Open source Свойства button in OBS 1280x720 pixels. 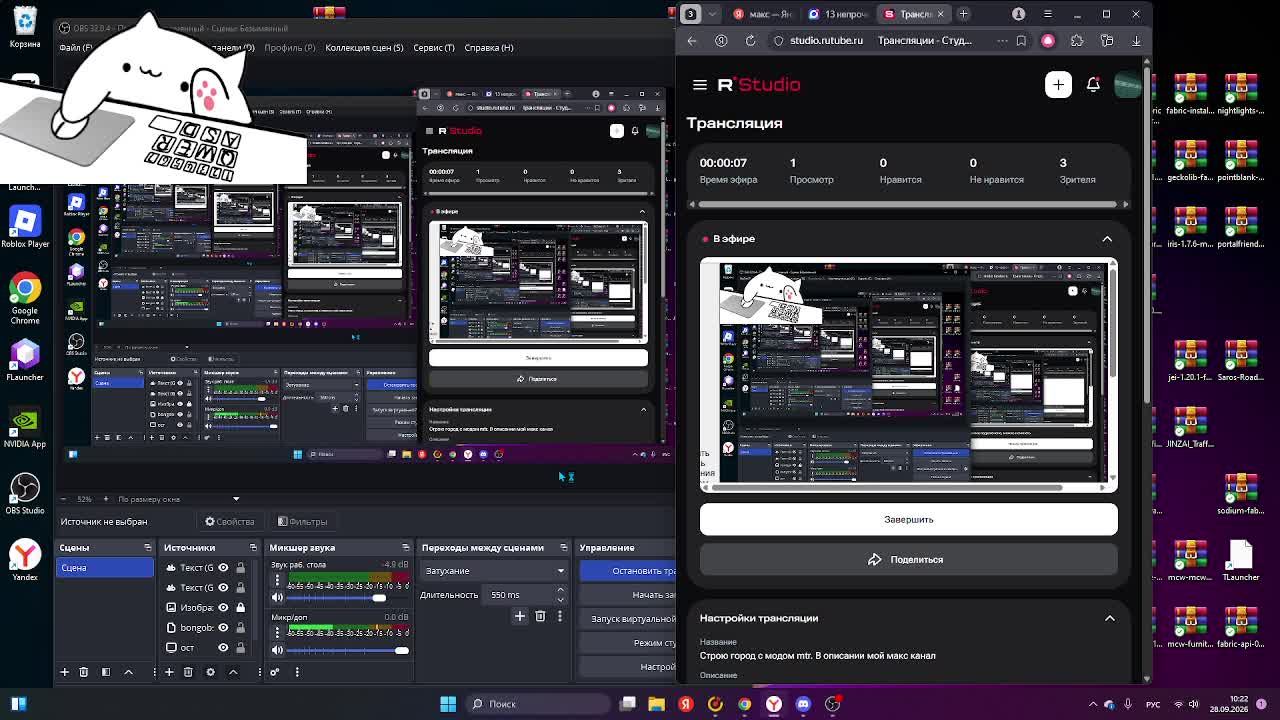coord(230,522)
